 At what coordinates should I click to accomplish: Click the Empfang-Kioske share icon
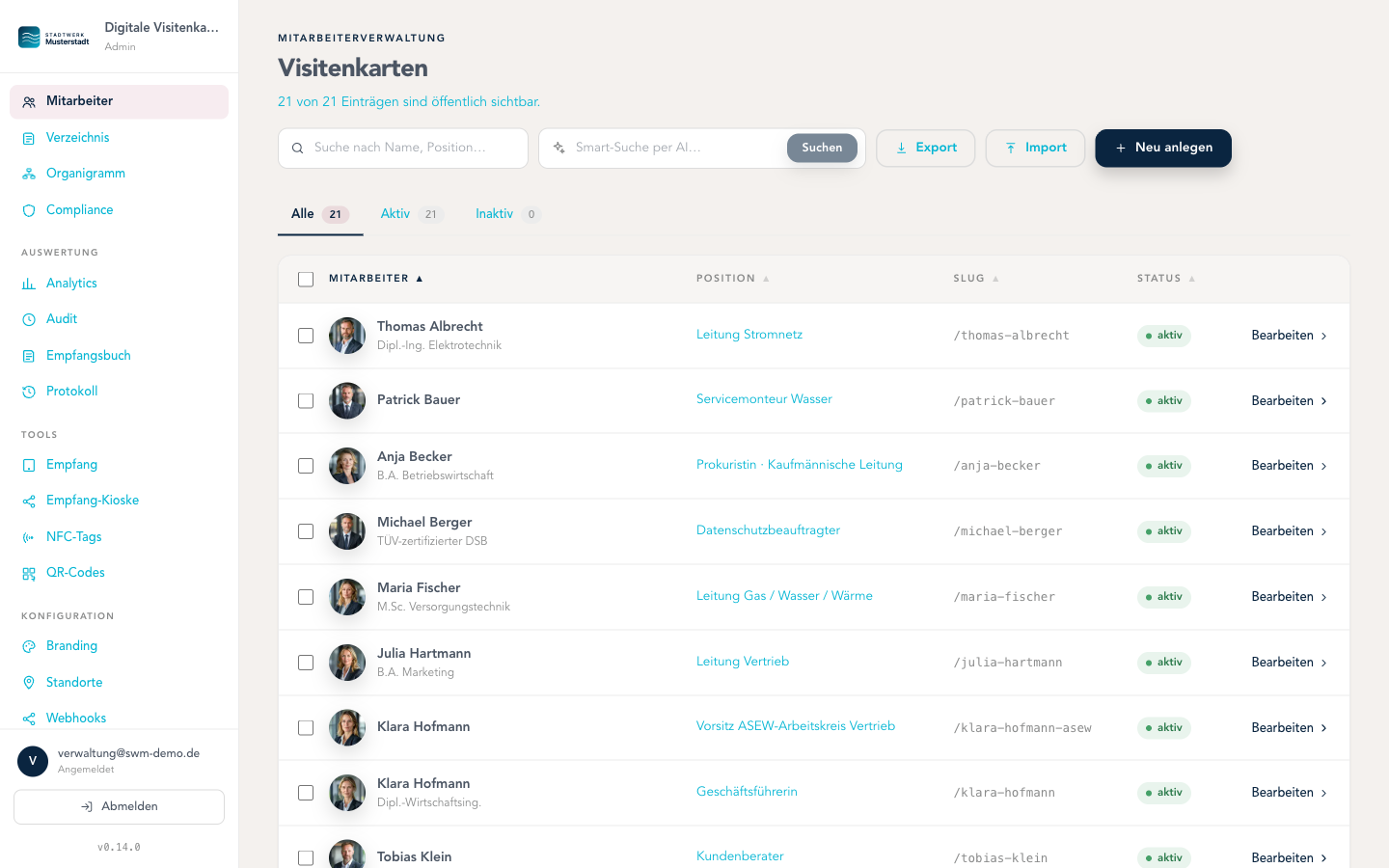[29, 501]
